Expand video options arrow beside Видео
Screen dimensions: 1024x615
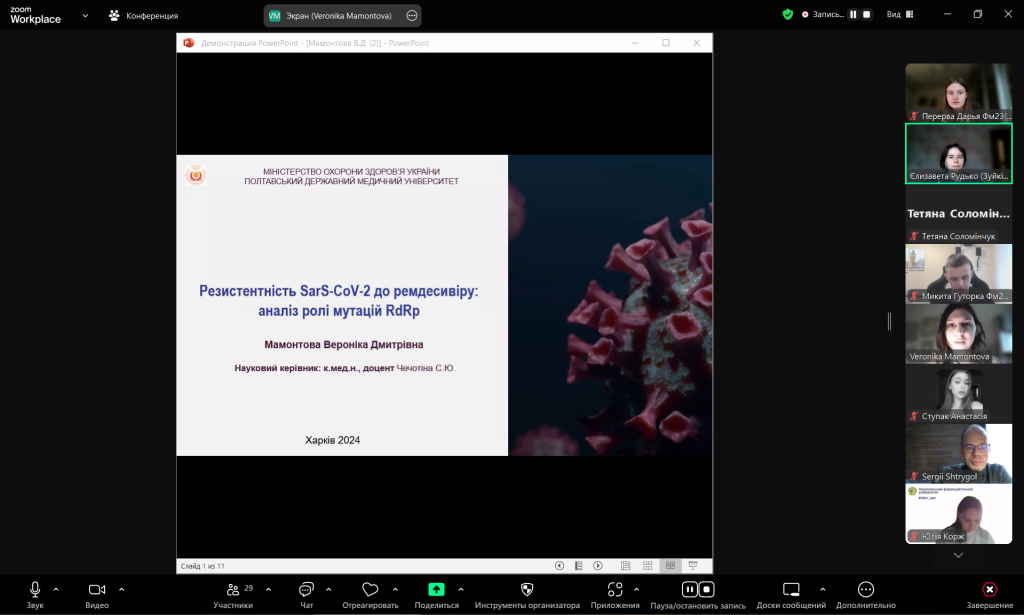[x=121, y=590]
